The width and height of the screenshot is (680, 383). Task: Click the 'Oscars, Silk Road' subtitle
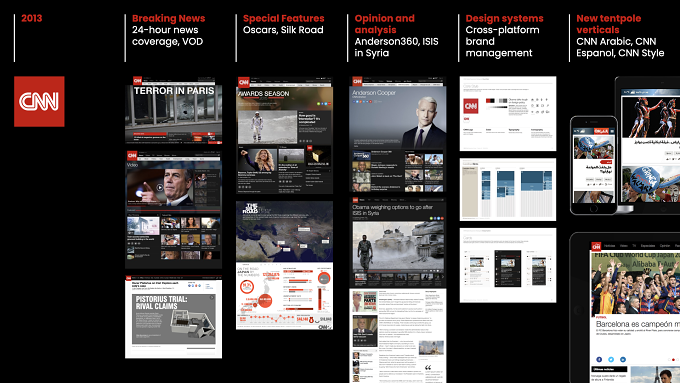[283, 30]
